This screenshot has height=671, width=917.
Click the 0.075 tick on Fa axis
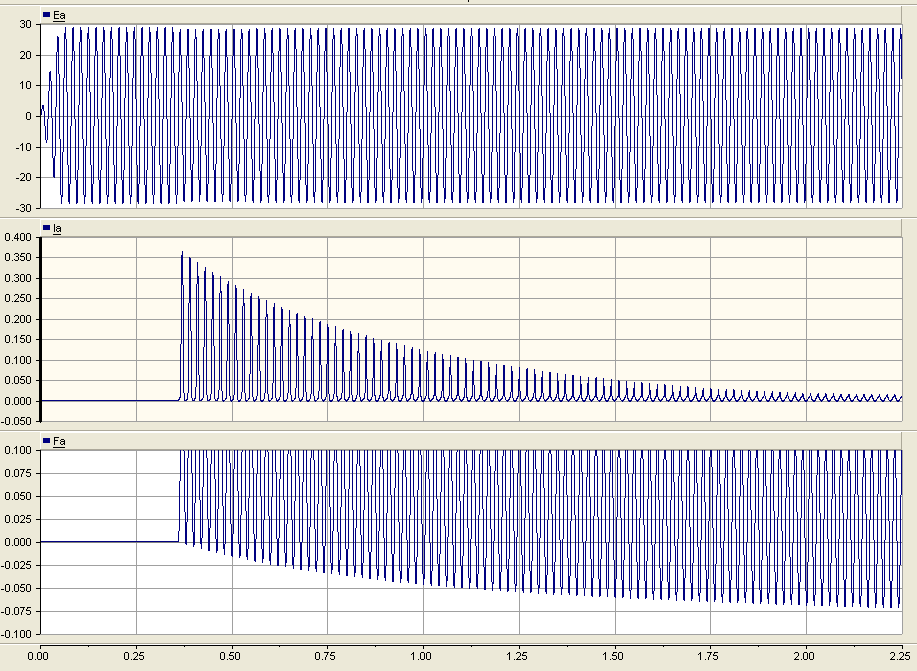[x=18, y=473]
